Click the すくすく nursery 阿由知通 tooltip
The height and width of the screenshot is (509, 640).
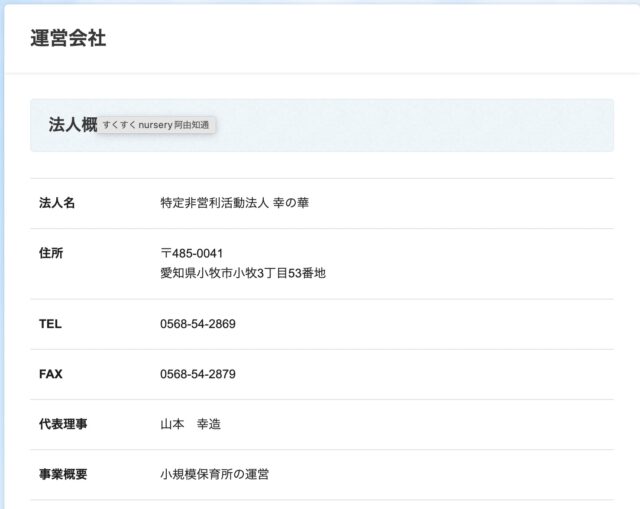click(x=156, y=125)
